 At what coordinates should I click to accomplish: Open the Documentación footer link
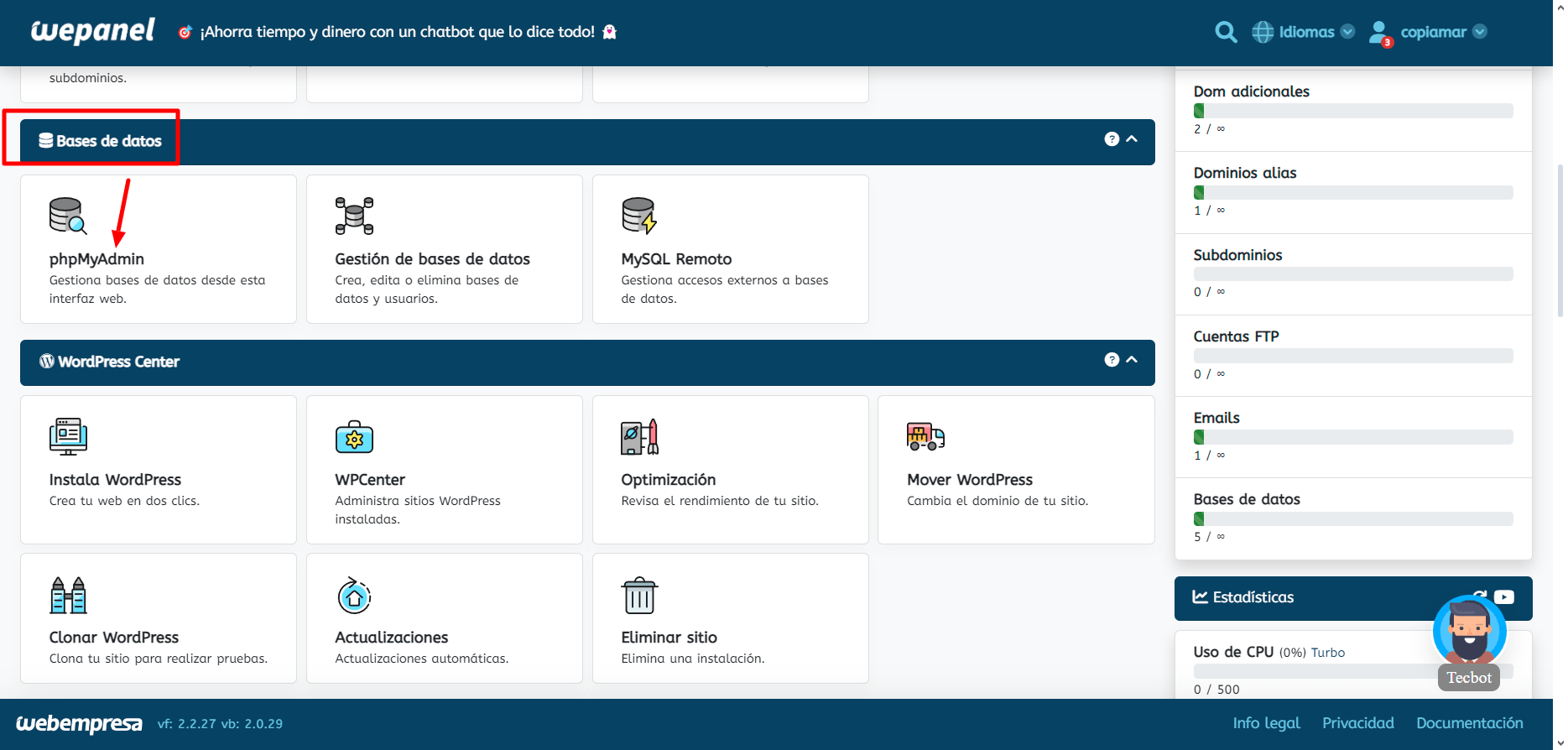point(1470,723)
